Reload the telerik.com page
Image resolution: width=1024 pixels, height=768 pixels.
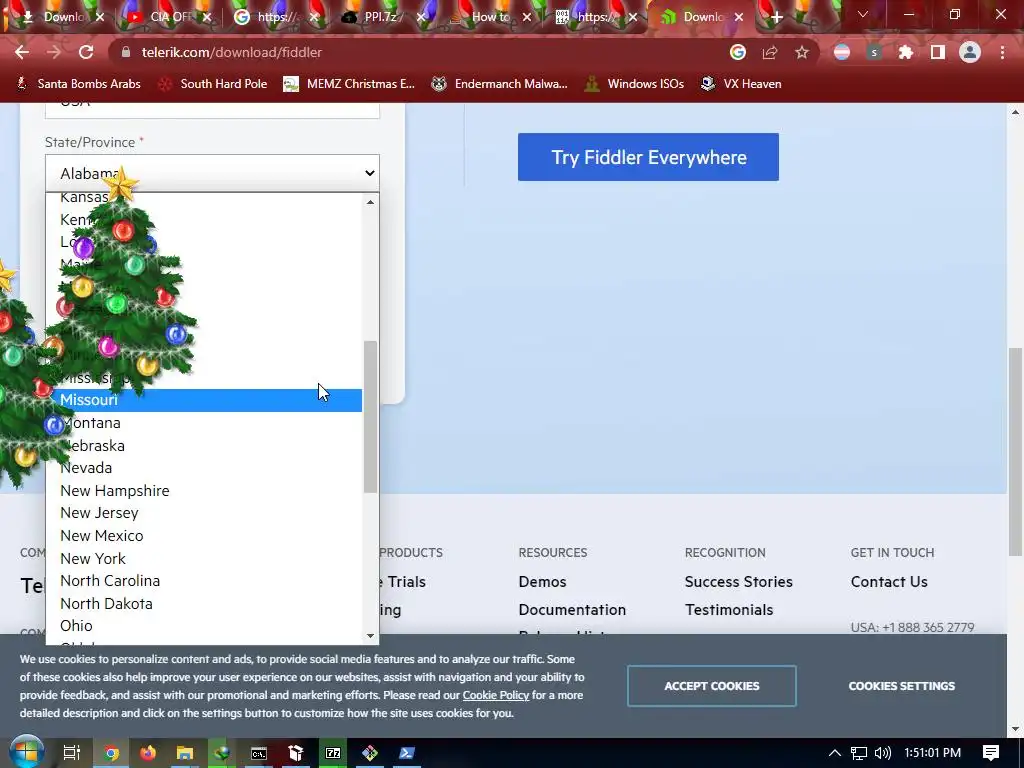pos(86,52)
